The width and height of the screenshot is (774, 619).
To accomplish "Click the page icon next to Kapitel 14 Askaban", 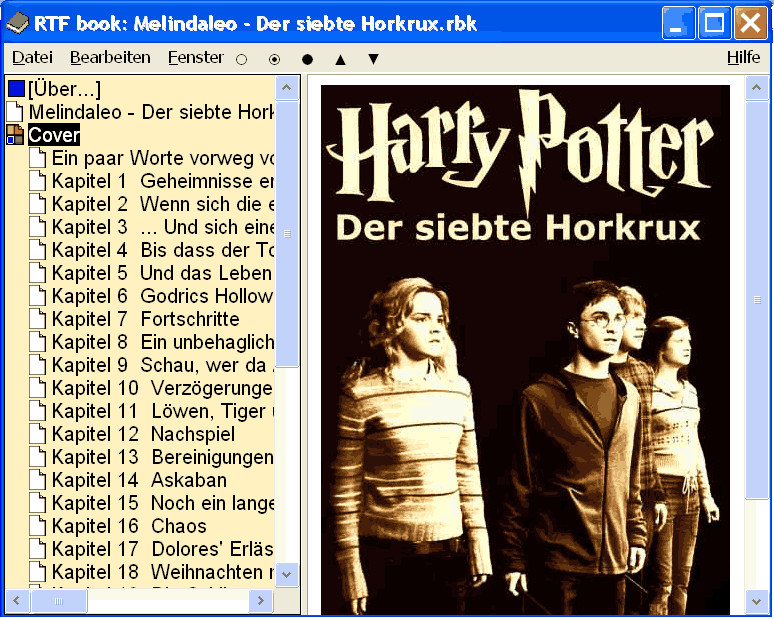I will [x=38, y=480].
